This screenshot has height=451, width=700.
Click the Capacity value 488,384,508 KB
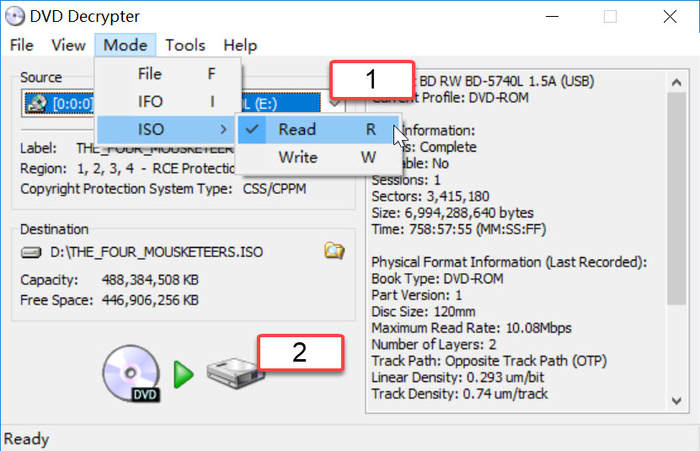coord(150,280)
